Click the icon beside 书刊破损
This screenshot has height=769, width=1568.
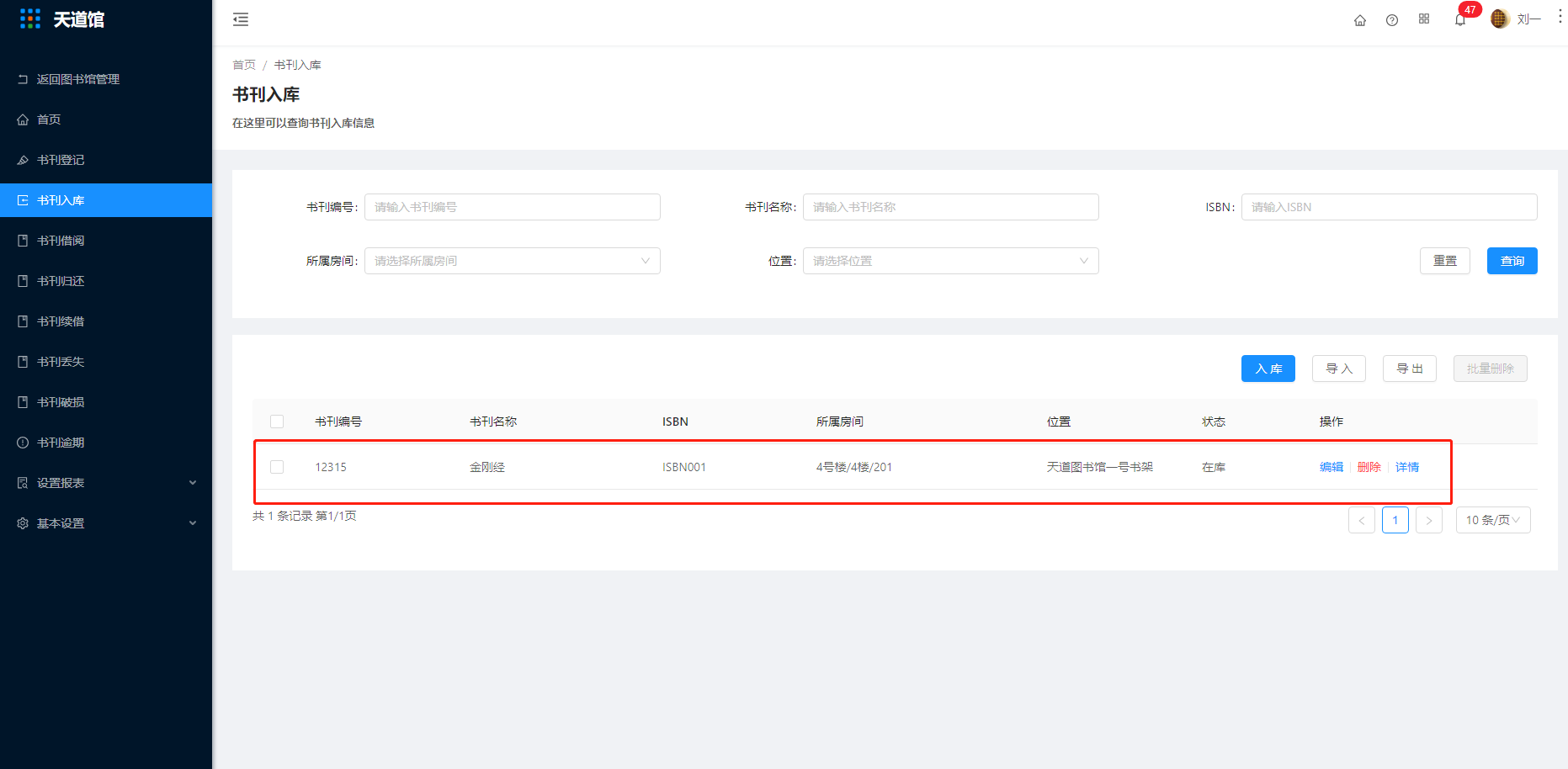(x=23, y=402)
